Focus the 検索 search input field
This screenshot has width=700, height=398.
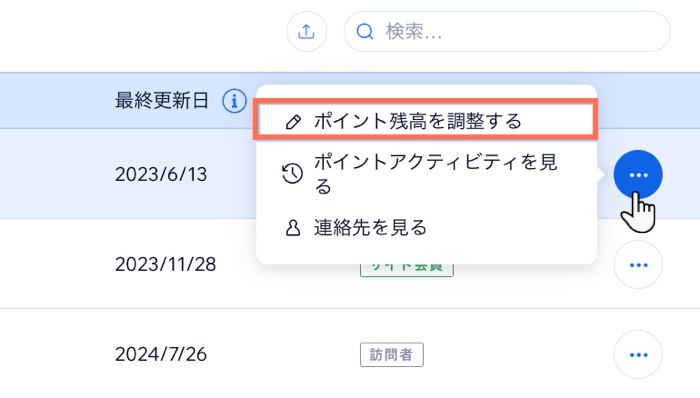point(507,32)
